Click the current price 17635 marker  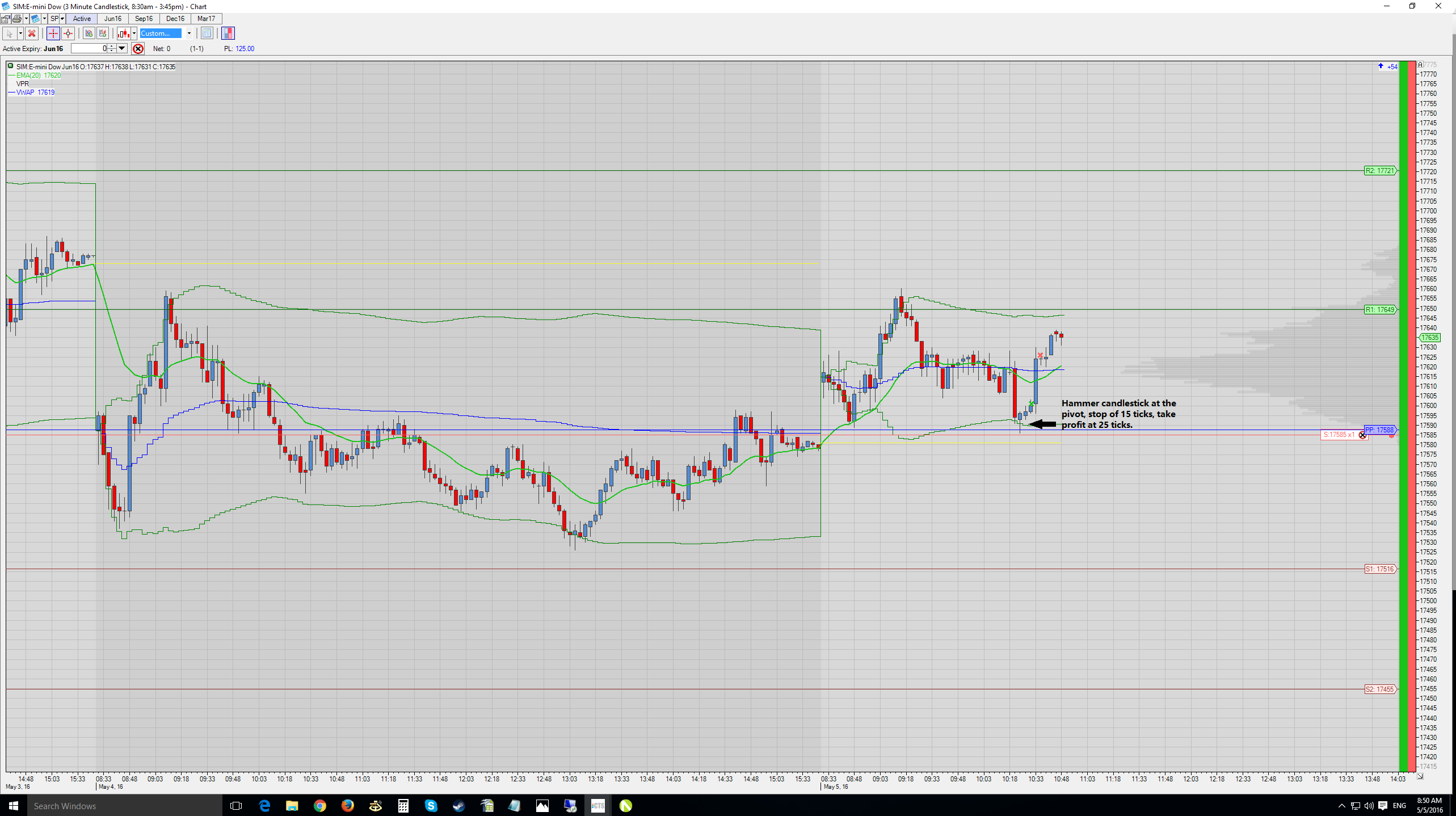click(1430, 338)
